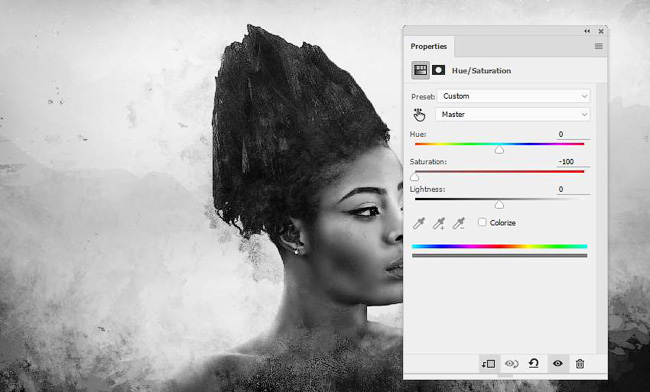This screenshot has width=650, height=392.
Task: Click the rainbow color range bar
Action: [x=500, y=246]
